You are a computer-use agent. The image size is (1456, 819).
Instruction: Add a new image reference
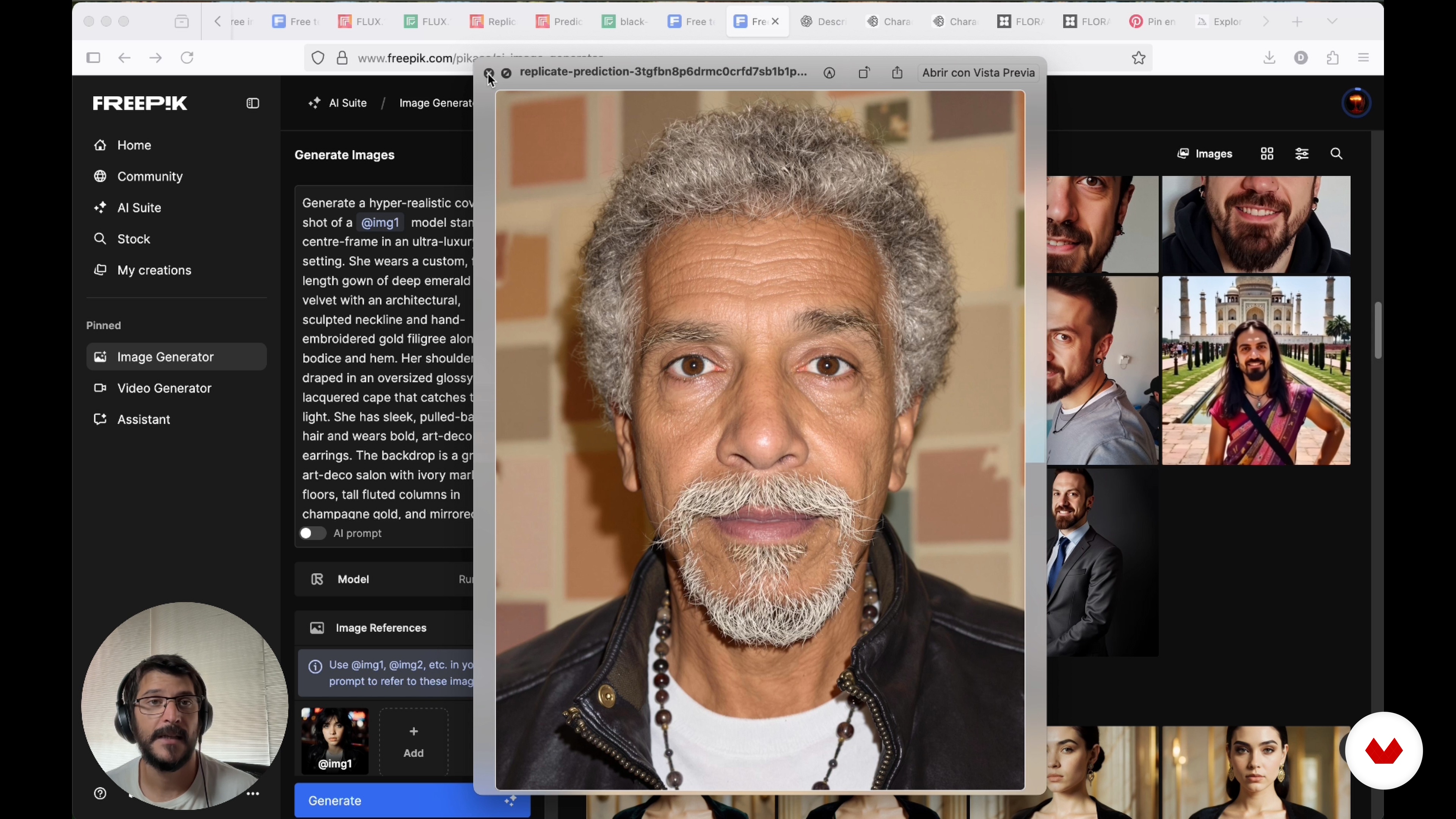coord(413,742)
